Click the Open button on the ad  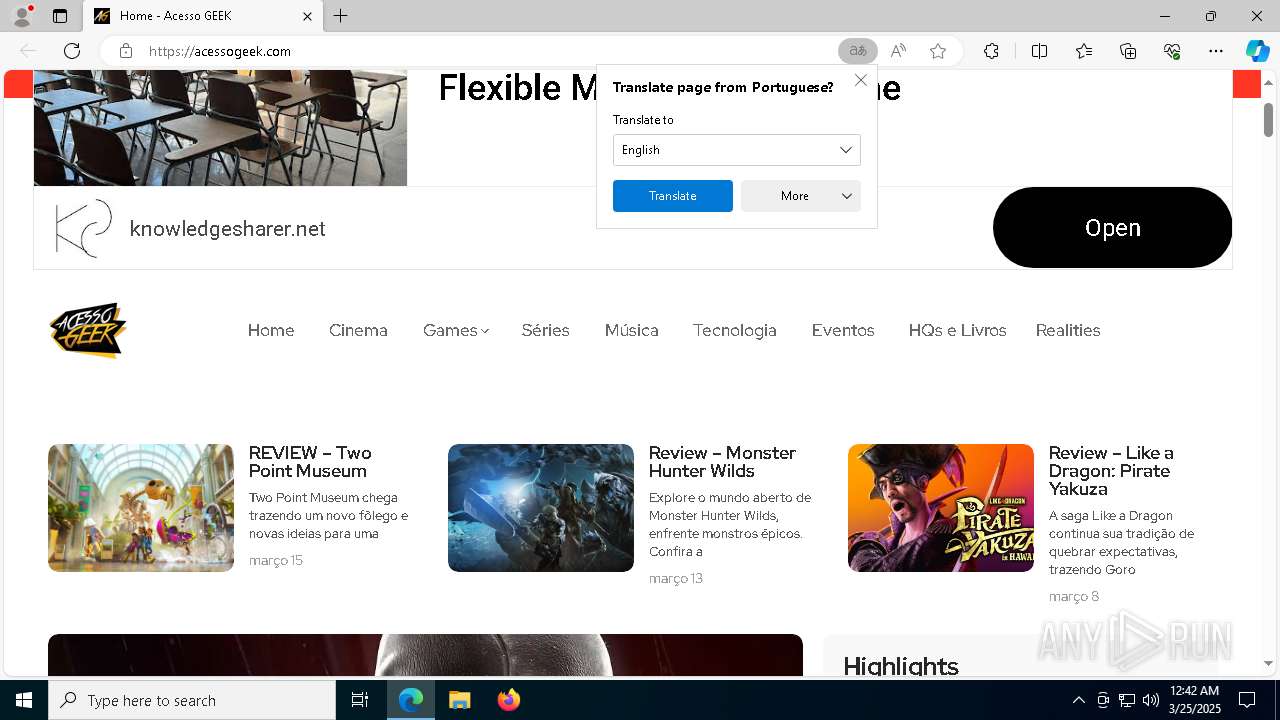pyautogui.click(x=1112, y=228)
